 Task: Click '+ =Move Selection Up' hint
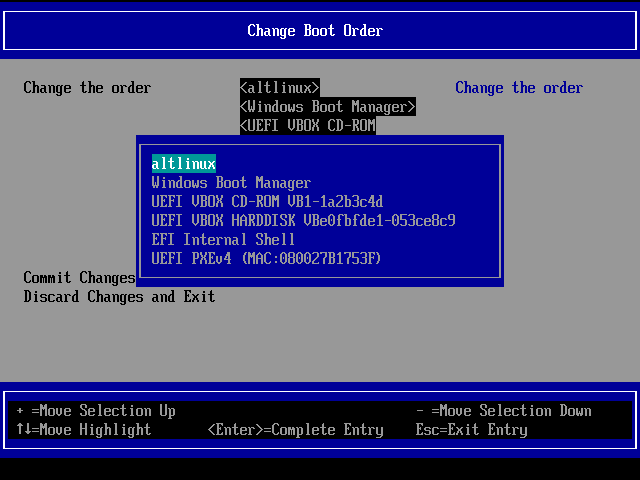click(x=96, y=411)
